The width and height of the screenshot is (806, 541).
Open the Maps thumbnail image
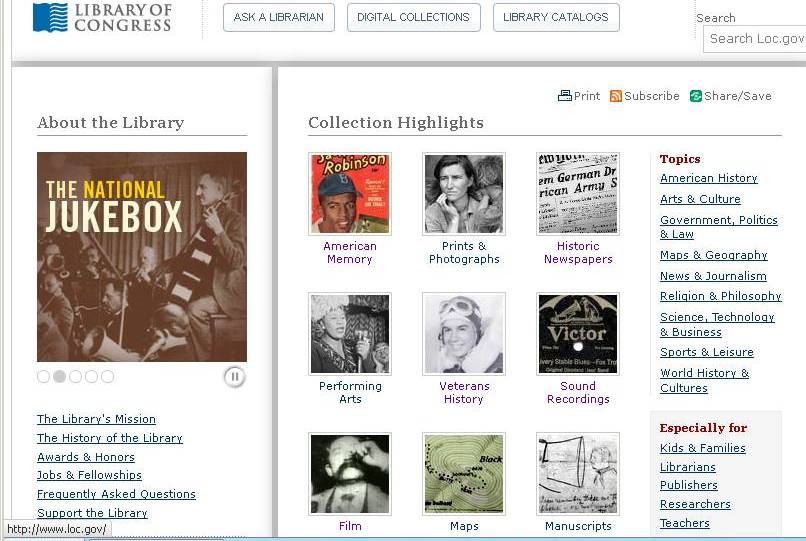pyautogui.click(x=464, y=474)
